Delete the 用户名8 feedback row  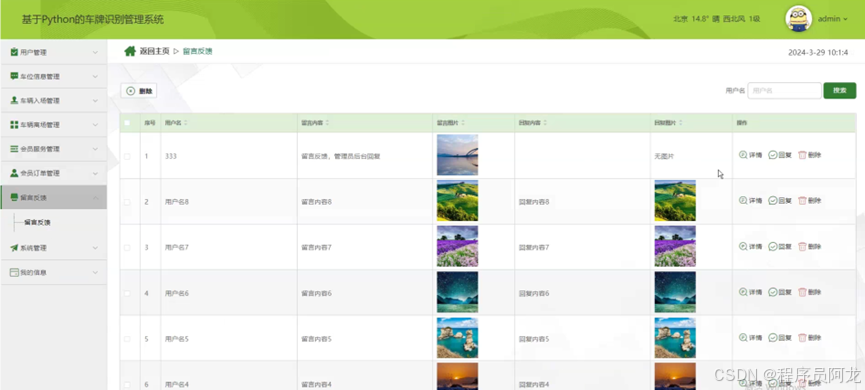(810, 201)
